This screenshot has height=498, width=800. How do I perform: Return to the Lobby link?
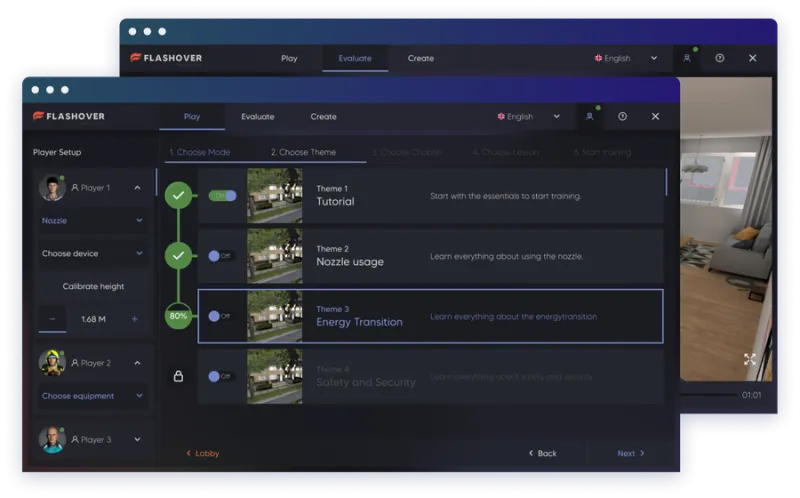(x=203, y=453)
